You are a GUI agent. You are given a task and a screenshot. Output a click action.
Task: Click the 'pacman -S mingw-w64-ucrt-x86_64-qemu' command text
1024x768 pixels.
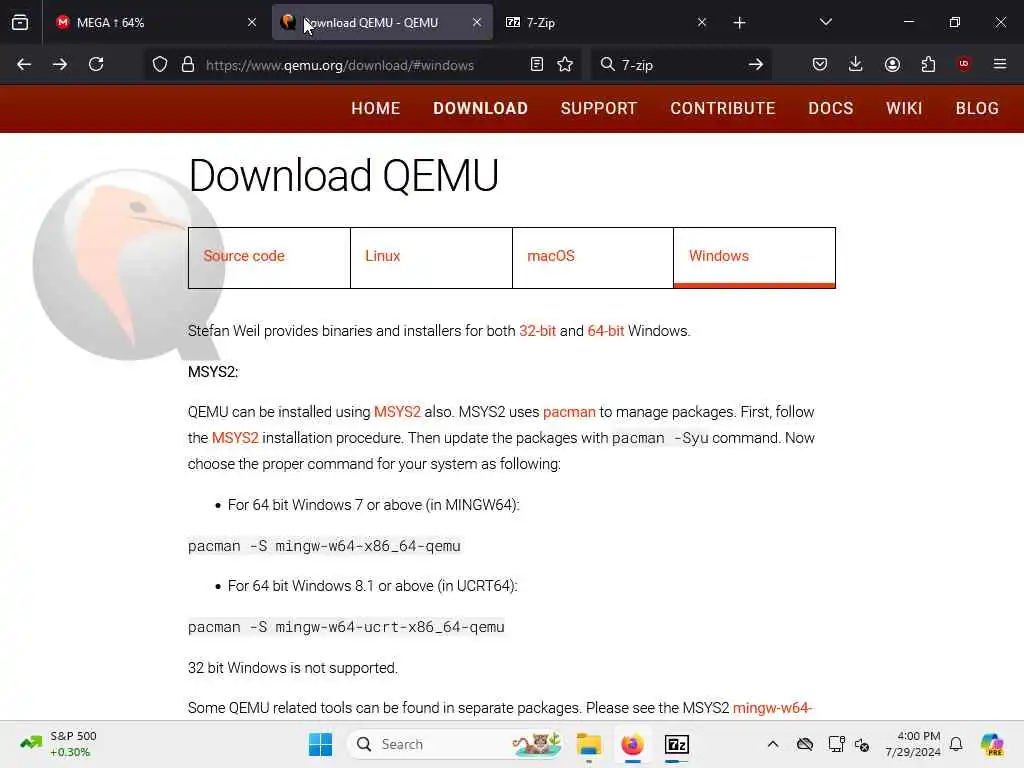(x=346, y=627)
